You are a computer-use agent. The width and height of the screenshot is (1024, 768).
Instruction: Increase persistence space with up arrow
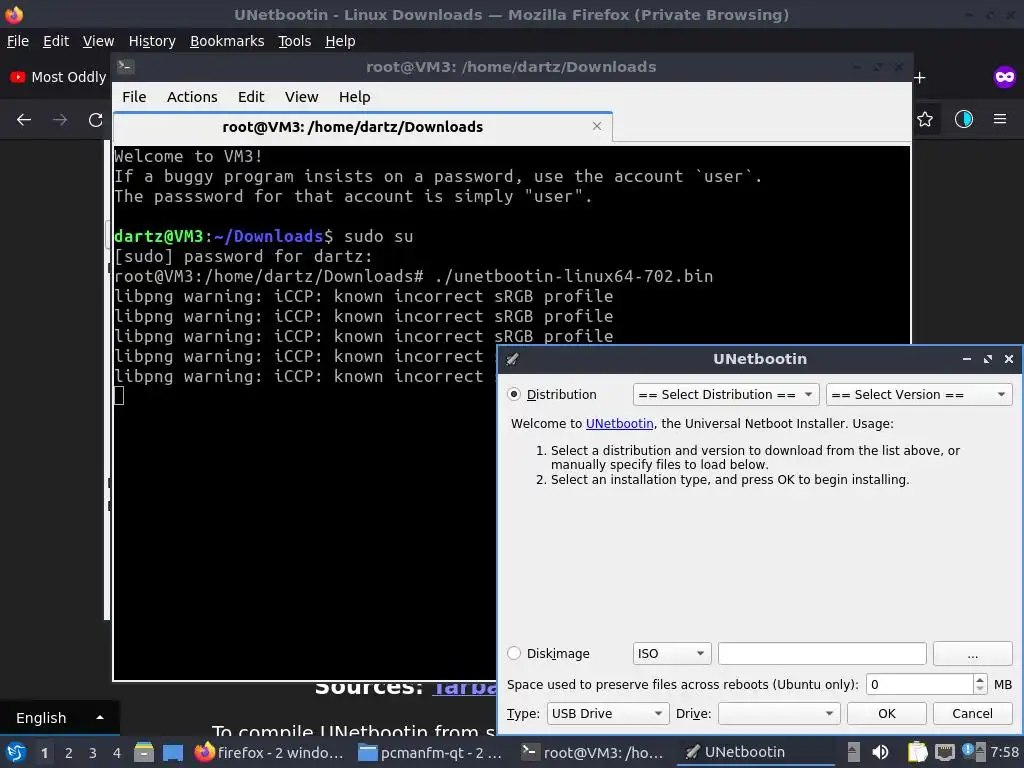980,679
